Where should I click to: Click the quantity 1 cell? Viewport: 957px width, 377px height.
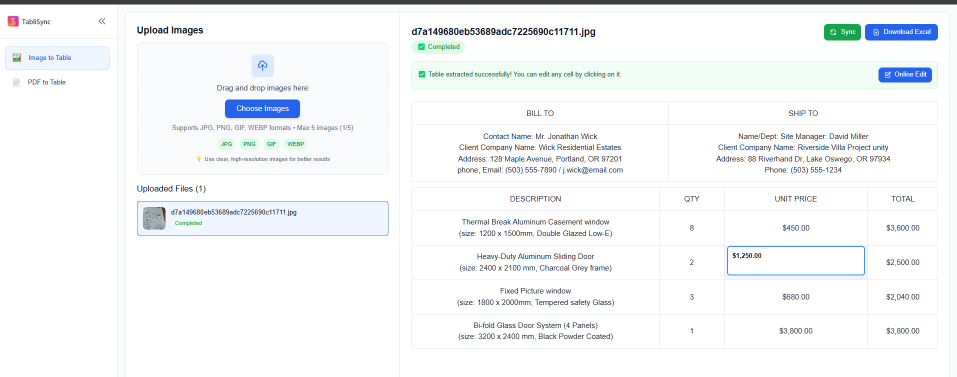pyautogui.click(x=692, y=331)
